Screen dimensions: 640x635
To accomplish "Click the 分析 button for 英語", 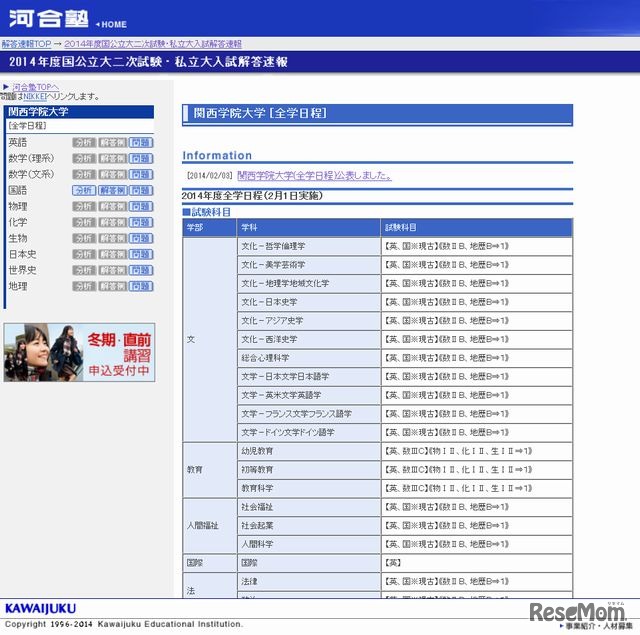I will [84, 142].
